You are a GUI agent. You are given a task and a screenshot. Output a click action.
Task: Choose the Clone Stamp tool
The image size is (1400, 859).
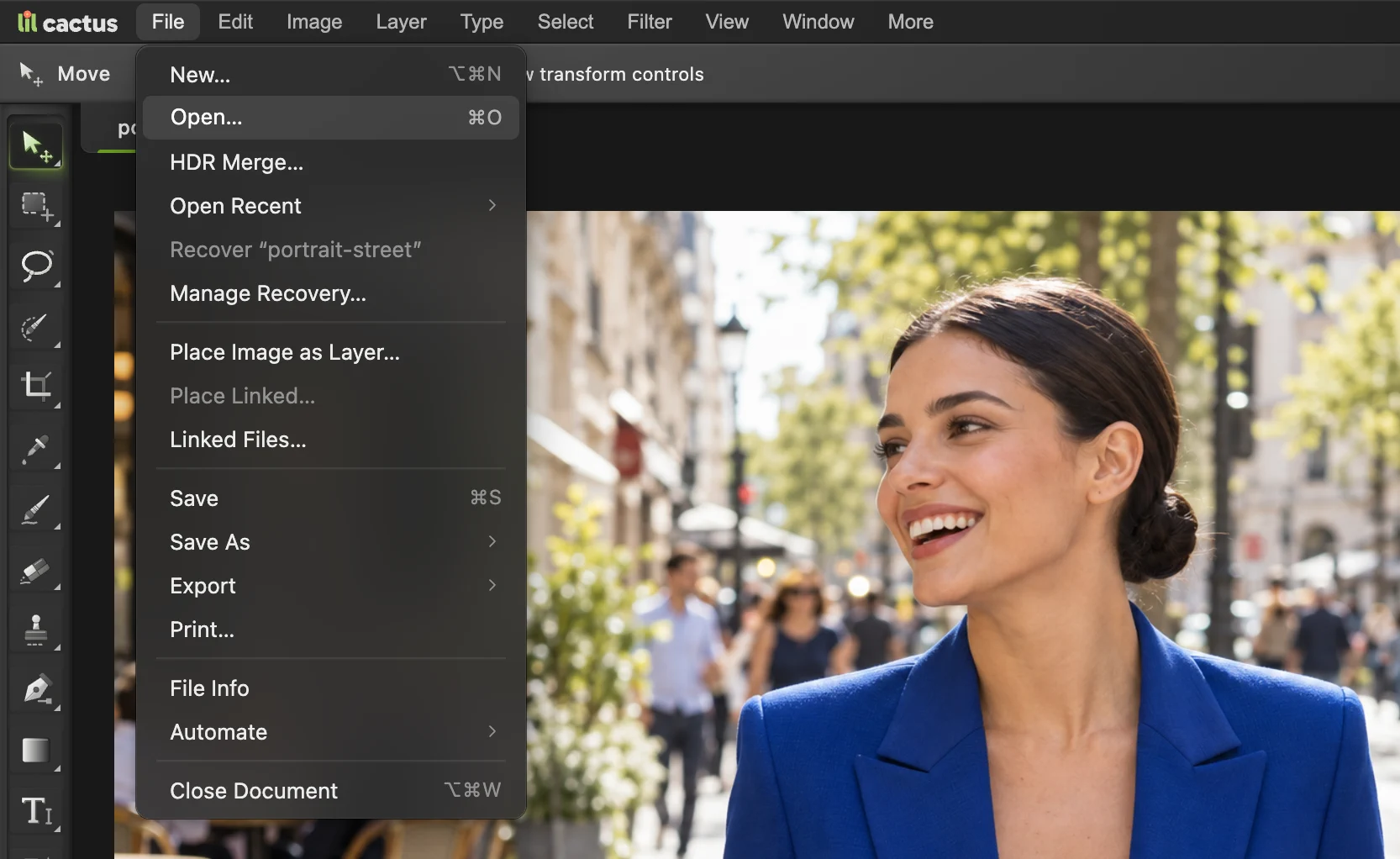coord(35,630)
